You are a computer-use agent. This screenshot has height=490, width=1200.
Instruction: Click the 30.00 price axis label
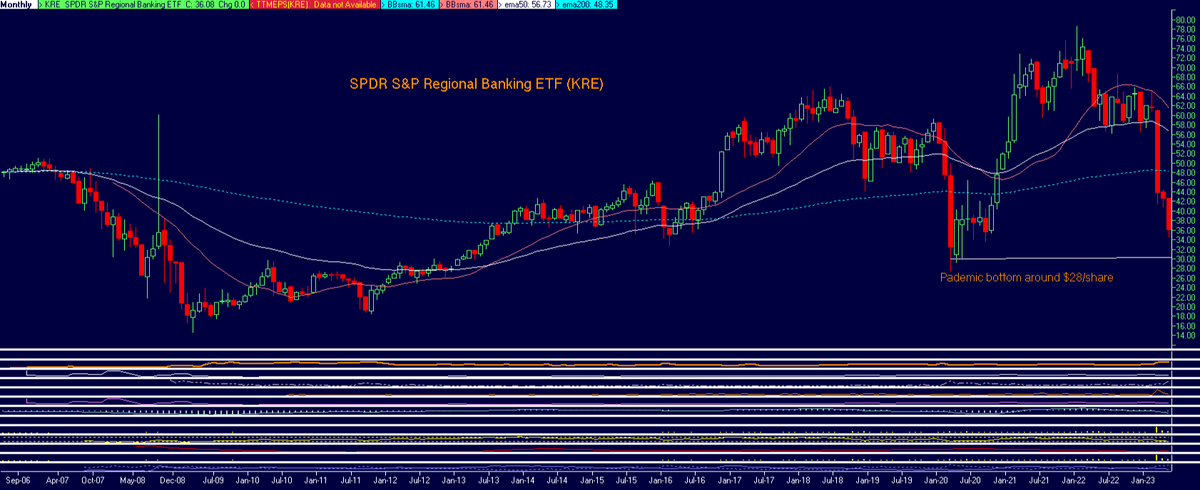click(x=1185, y=259)
